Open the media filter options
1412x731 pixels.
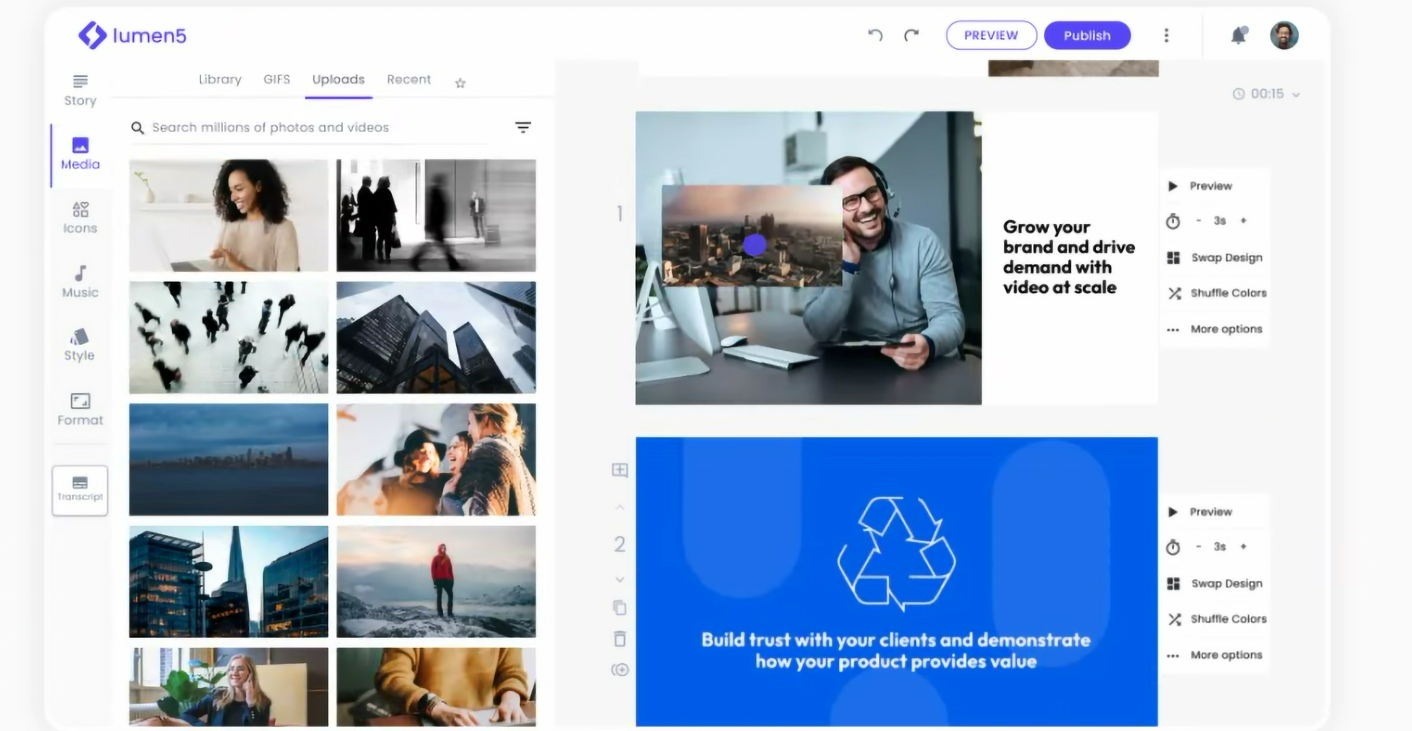(523, 127)
